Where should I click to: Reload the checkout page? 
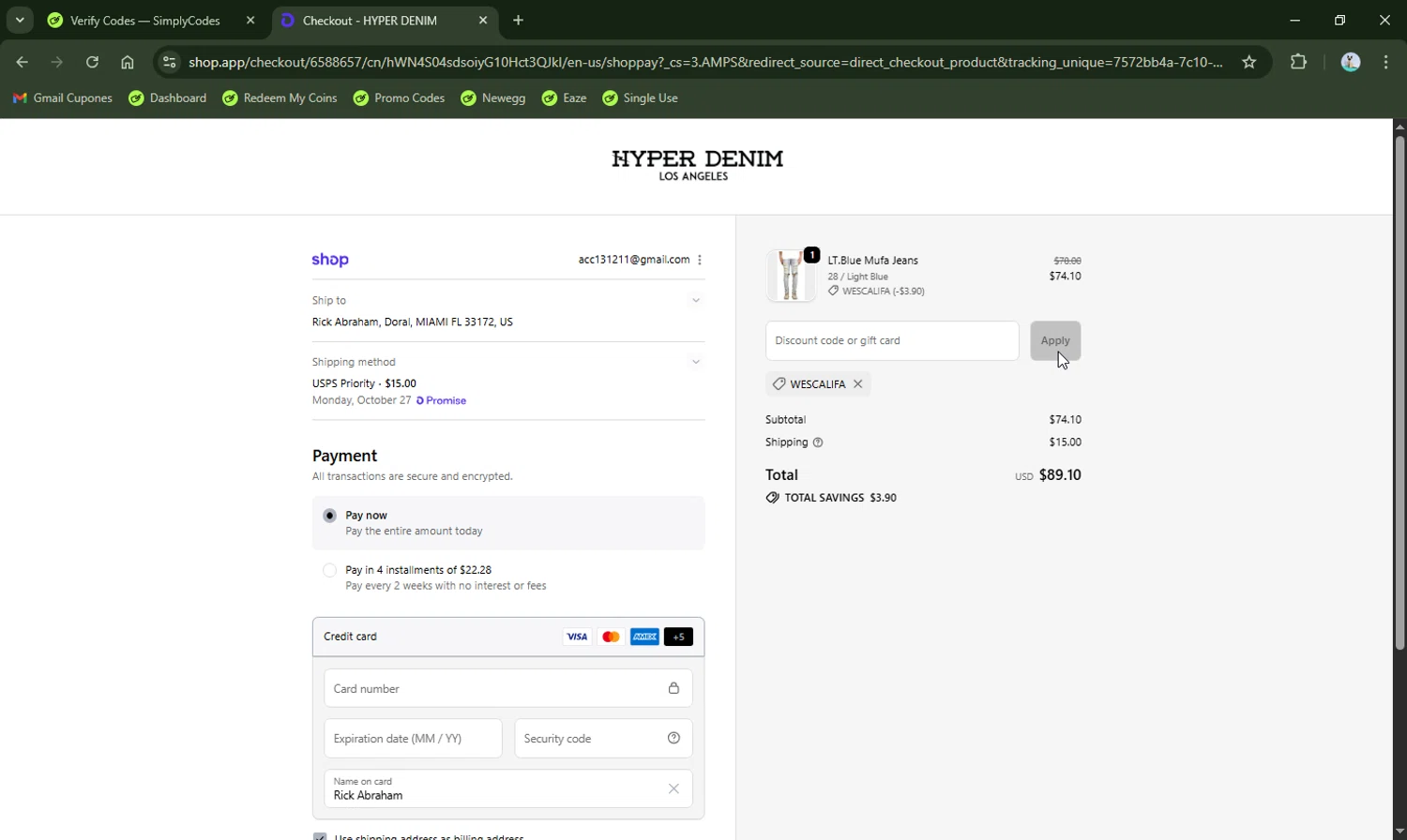tap(92, 62)
